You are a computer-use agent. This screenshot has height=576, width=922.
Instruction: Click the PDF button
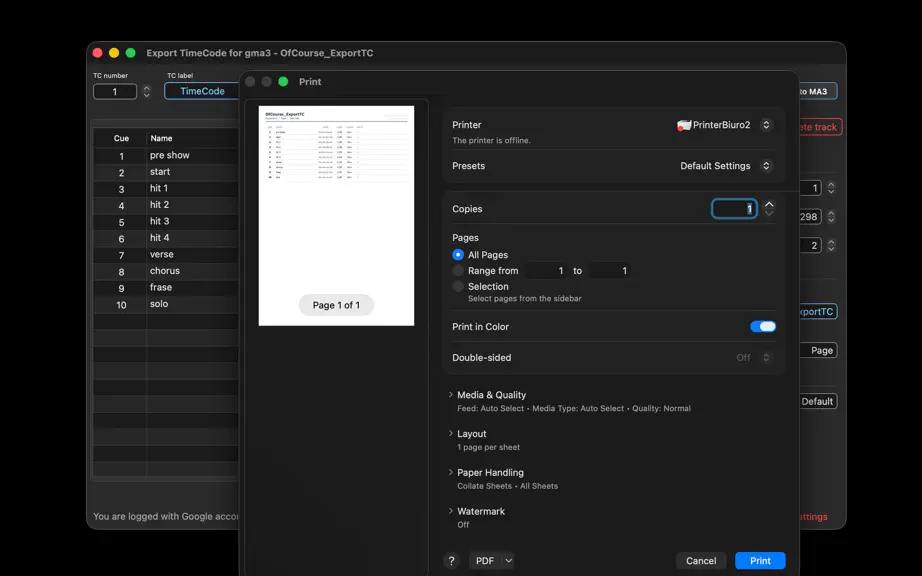pyautogui.click(x=485, y=561)
